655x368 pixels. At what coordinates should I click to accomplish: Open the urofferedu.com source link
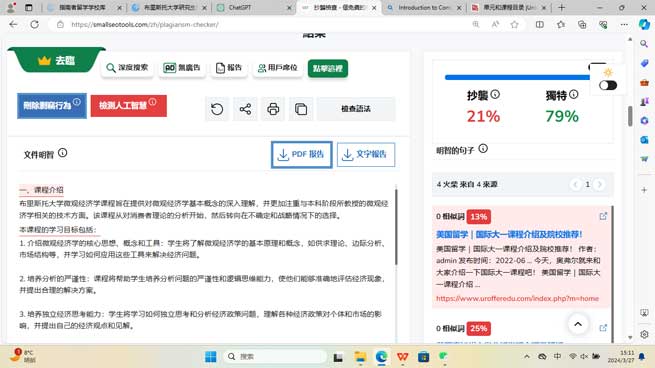click(517, 298)
